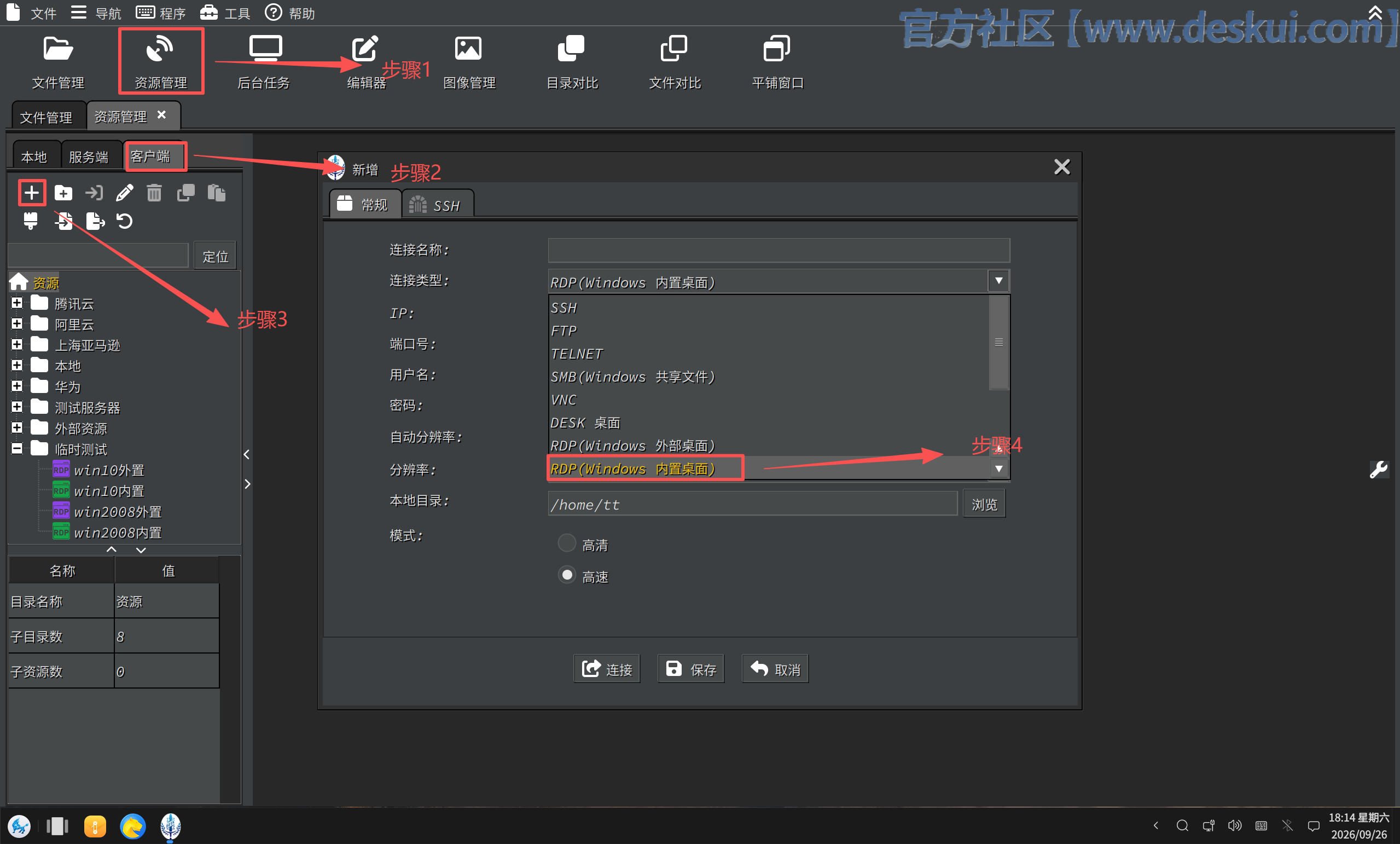Click the connection type list scrollbar

click(x=998, y=342)
